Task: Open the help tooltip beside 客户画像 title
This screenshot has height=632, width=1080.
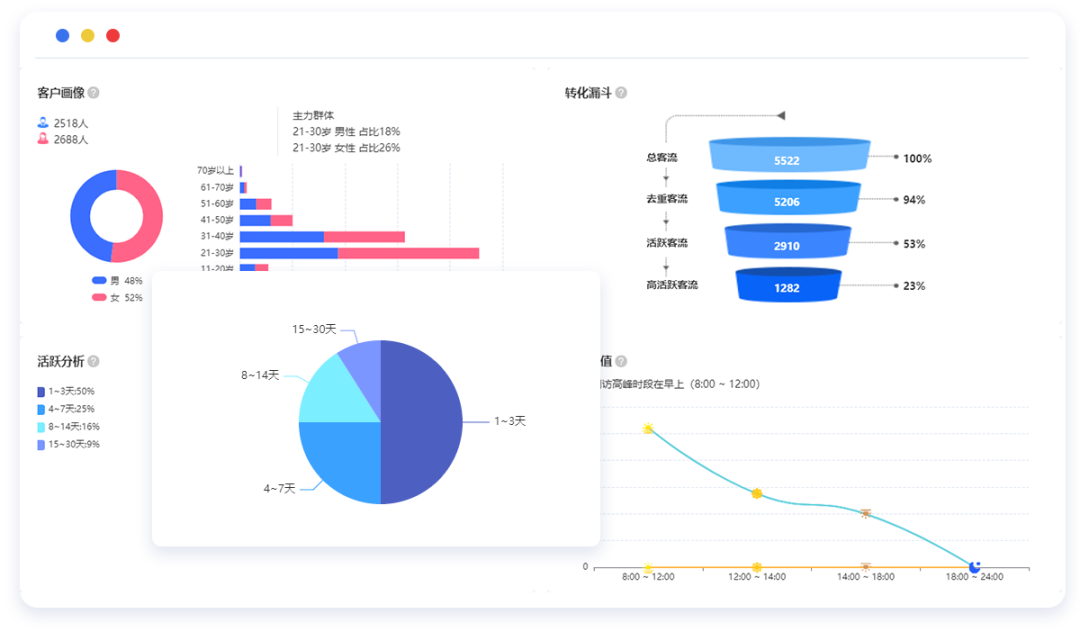Action: point(93,91)
